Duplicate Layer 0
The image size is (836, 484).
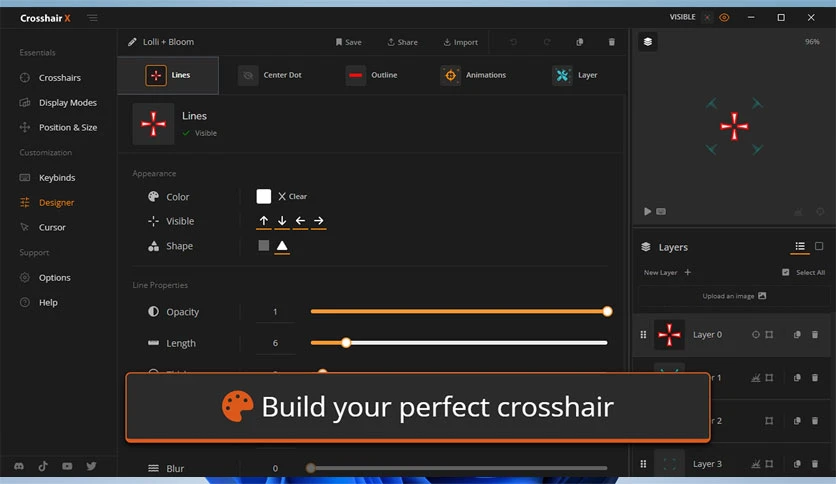click(797, 335)
